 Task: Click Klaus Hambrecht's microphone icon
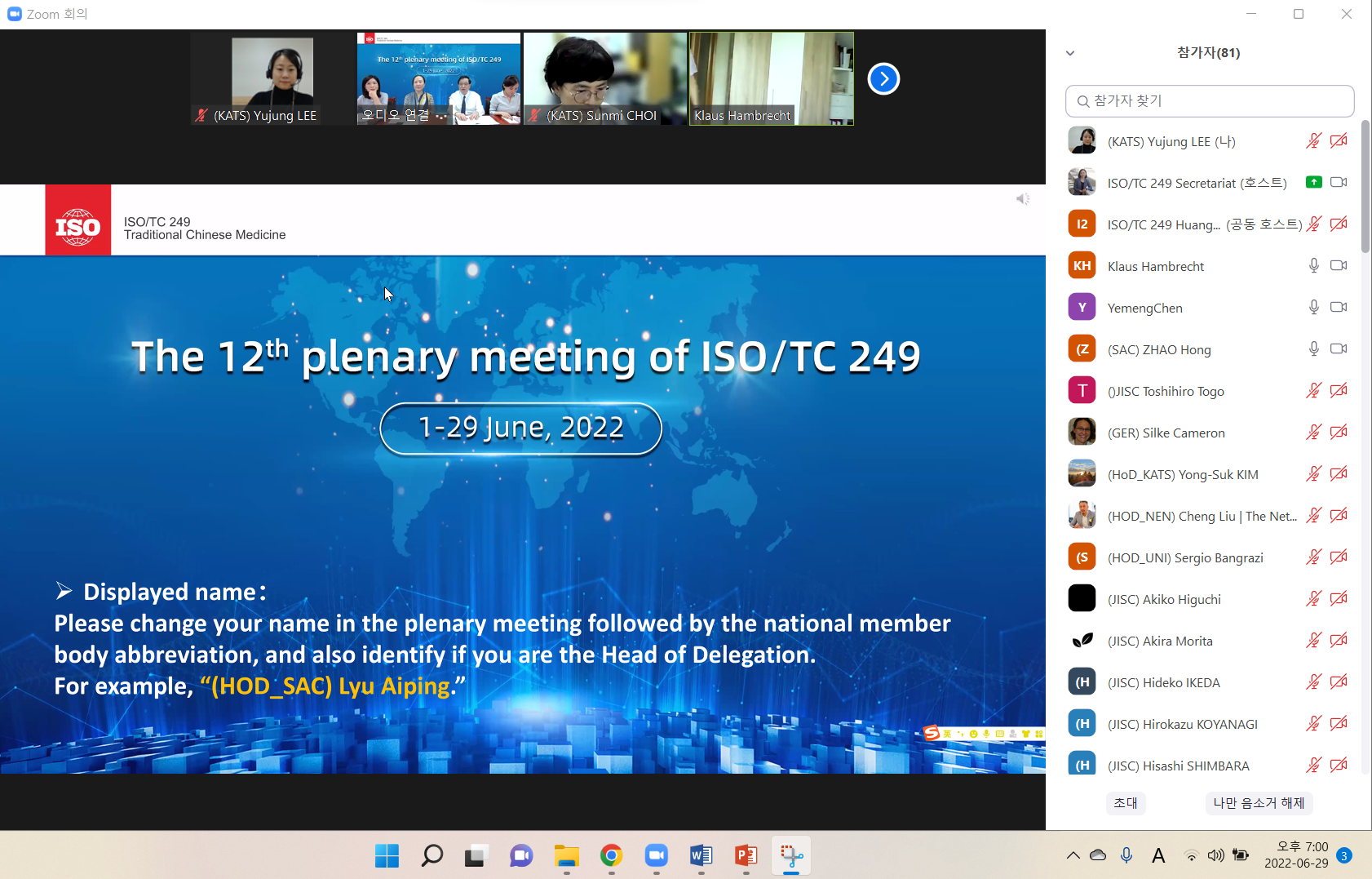1313,266
